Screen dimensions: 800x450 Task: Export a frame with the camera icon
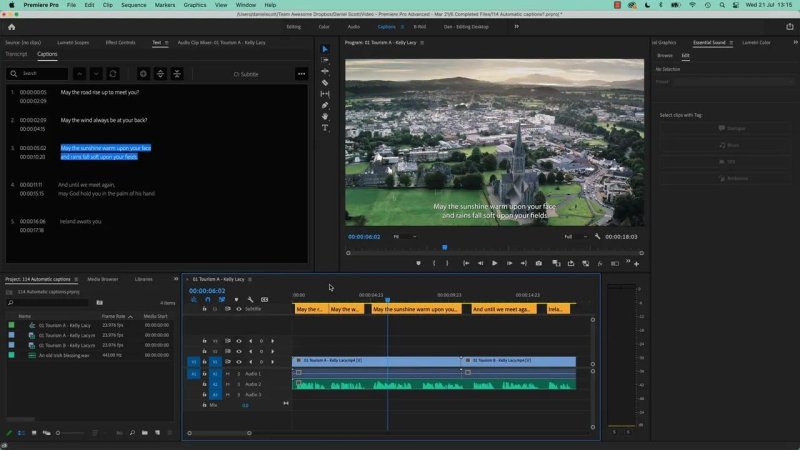click(539, 263)
